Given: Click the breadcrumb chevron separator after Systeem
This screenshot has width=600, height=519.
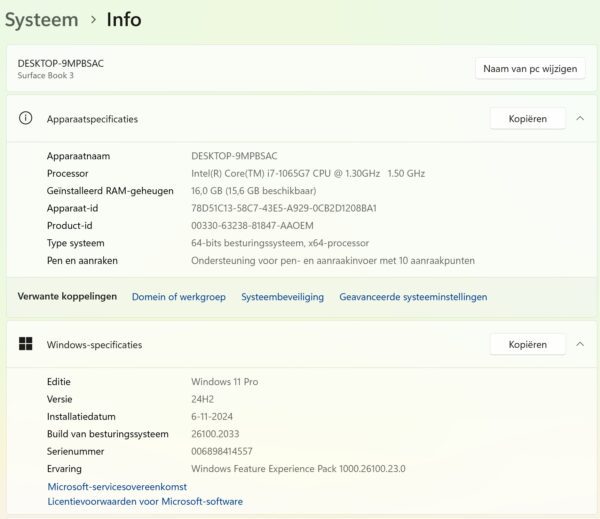Looking at the screenshot, I should [x=93, y=20].
